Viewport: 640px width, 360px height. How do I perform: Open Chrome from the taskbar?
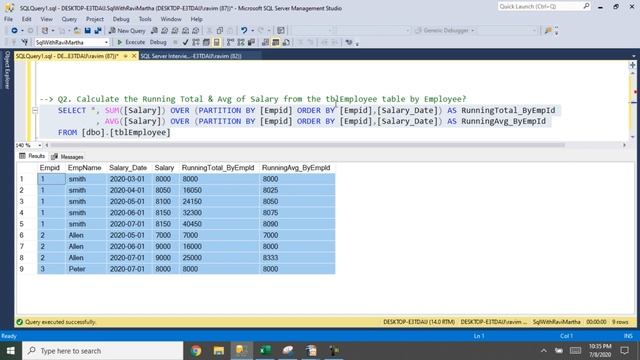pyautogui.click(x=196, y=351)
